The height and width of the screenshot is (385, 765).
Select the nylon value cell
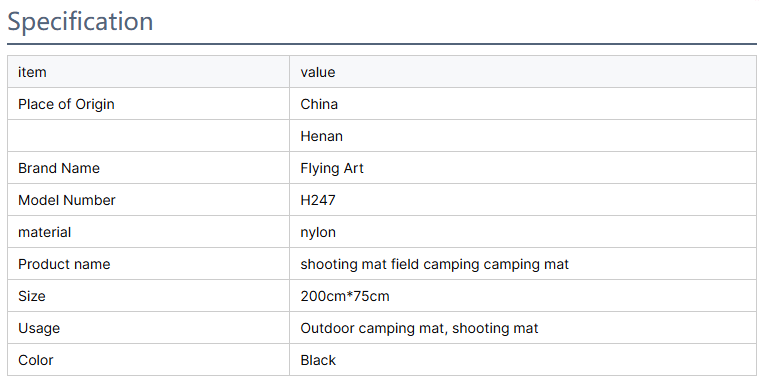(523, 232)
